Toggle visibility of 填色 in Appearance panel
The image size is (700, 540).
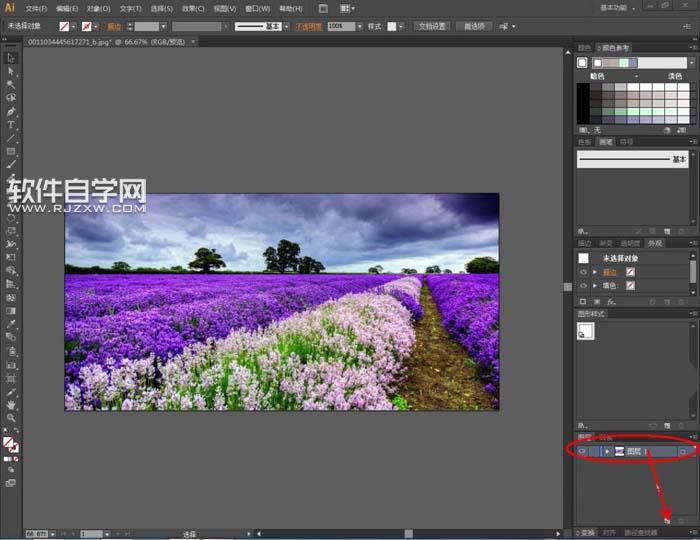point(583,286)
